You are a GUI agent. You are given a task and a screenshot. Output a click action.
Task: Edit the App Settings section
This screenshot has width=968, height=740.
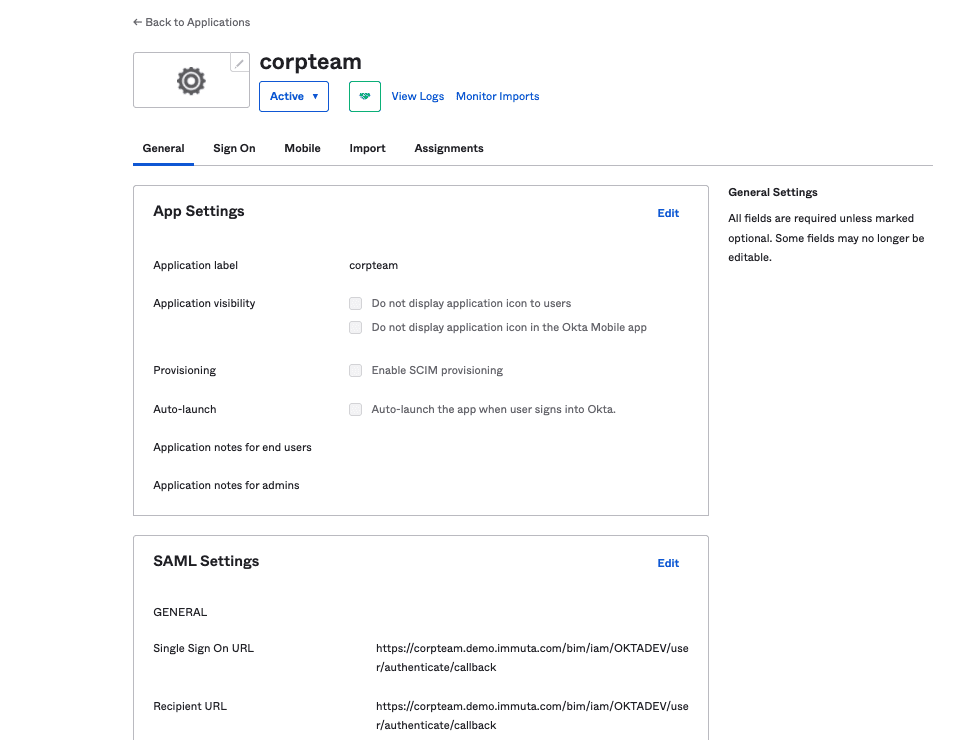[668, 213]
